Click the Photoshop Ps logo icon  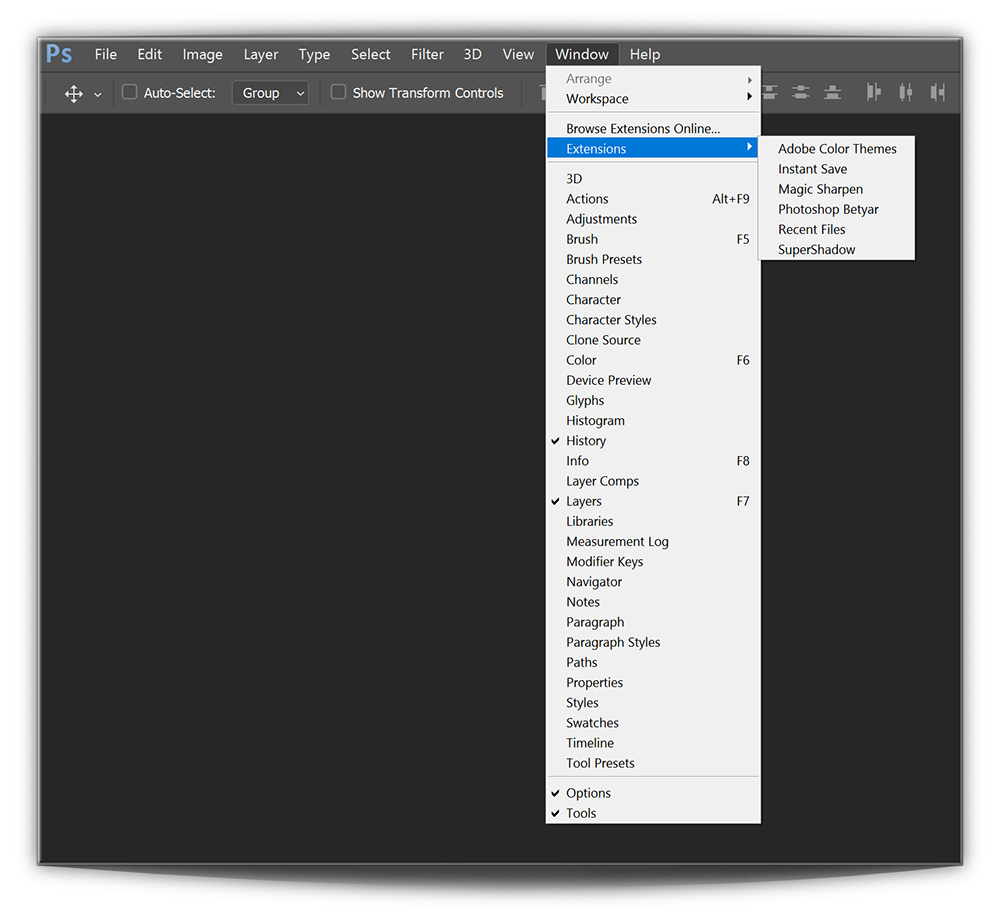(59, 54)
